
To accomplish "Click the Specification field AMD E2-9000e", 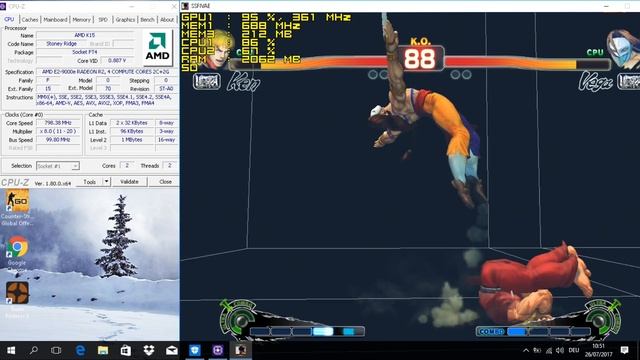I will (x=107, y=72).
